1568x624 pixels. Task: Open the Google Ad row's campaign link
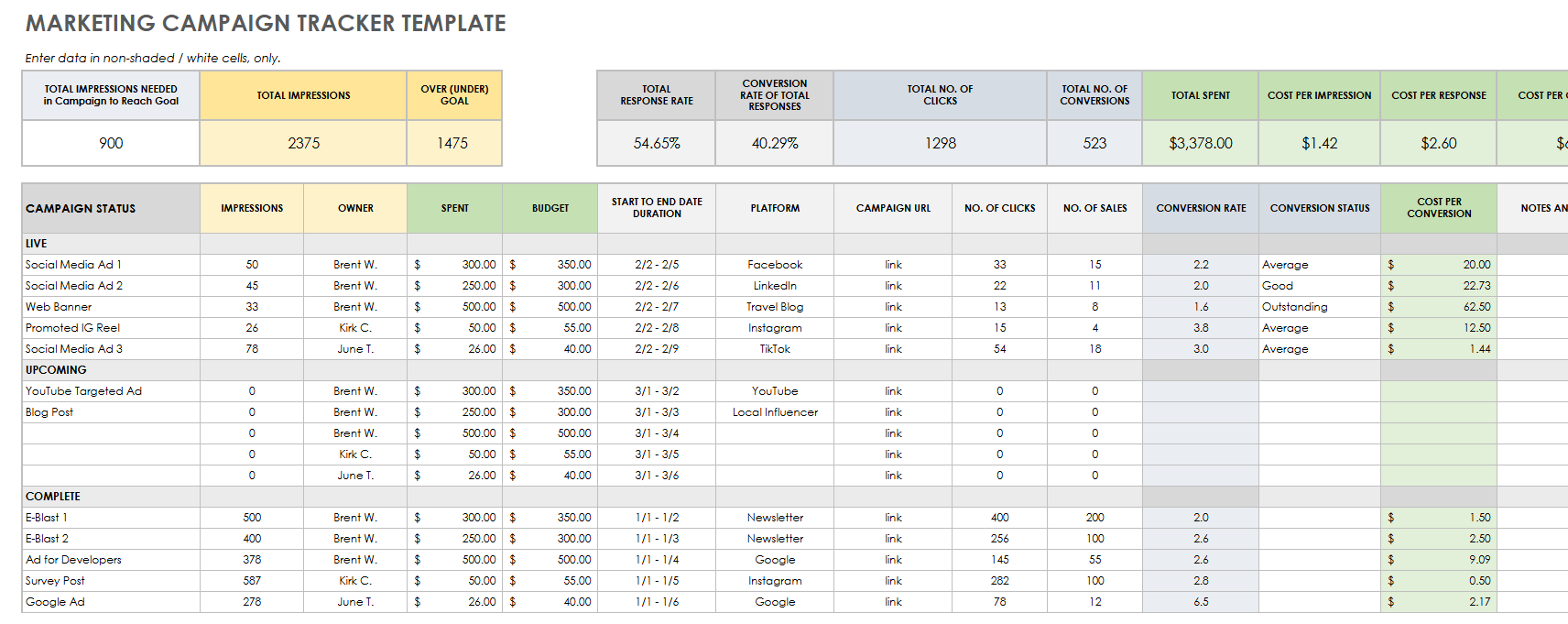point(893,602)
